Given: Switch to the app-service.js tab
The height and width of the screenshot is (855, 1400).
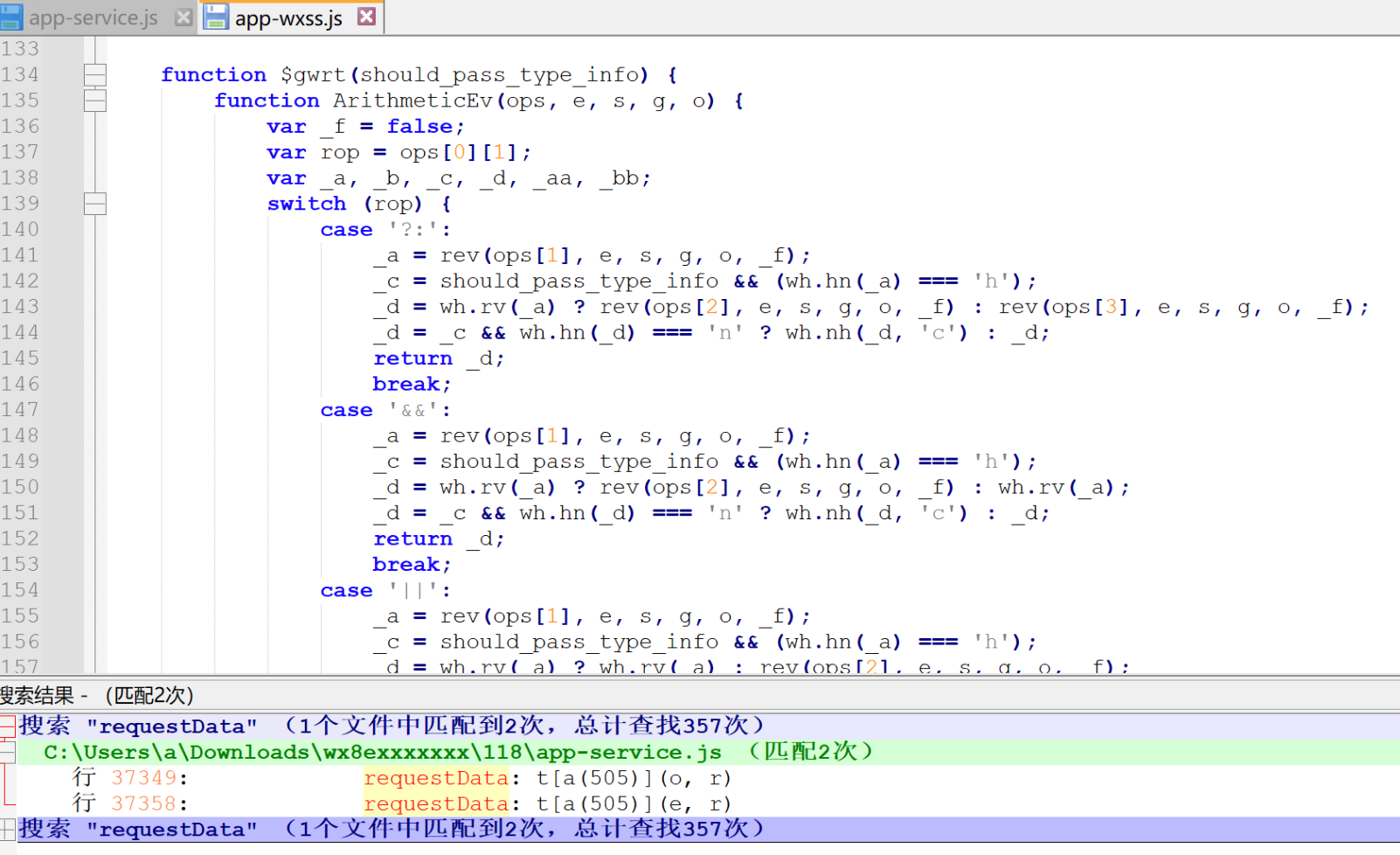Looking at the screenshot, I should point(92,16).
